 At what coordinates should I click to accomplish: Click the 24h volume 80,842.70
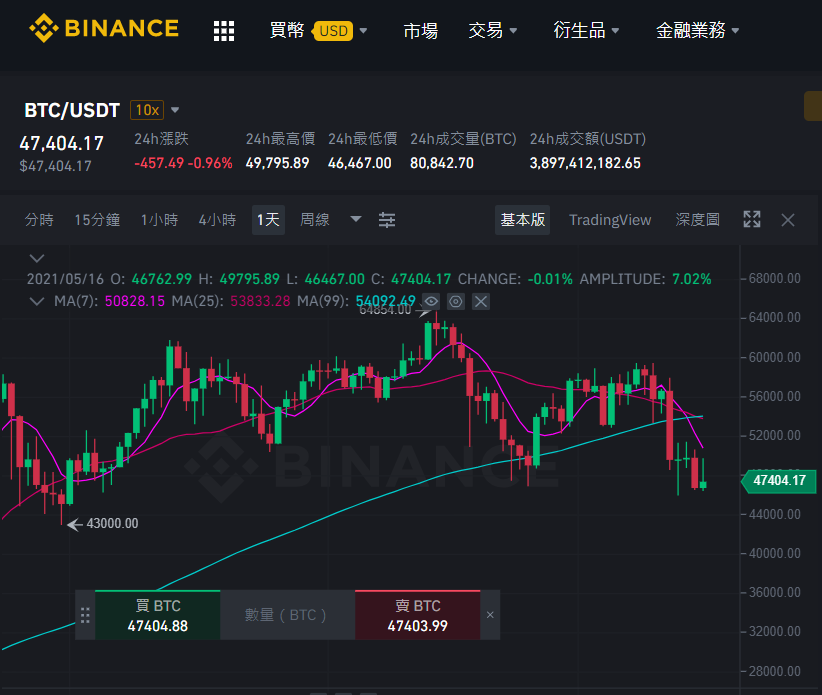click(x=442, y=163)
